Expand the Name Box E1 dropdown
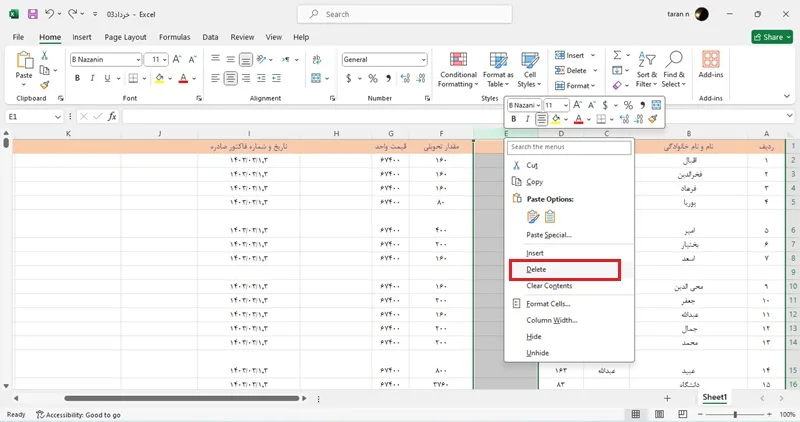This screenshot has width=800, height=422. pos(58,117)
